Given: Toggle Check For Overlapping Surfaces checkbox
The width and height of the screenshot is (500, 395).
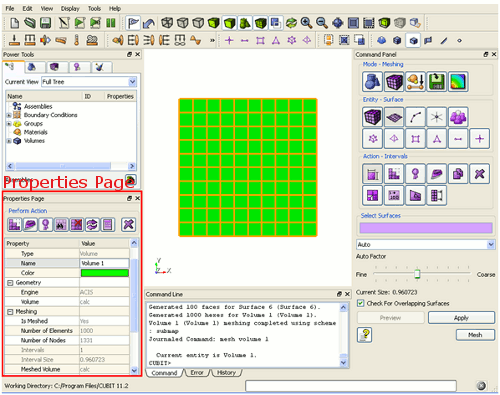Looking at the screenshot, I should click(x=360, y=303).
